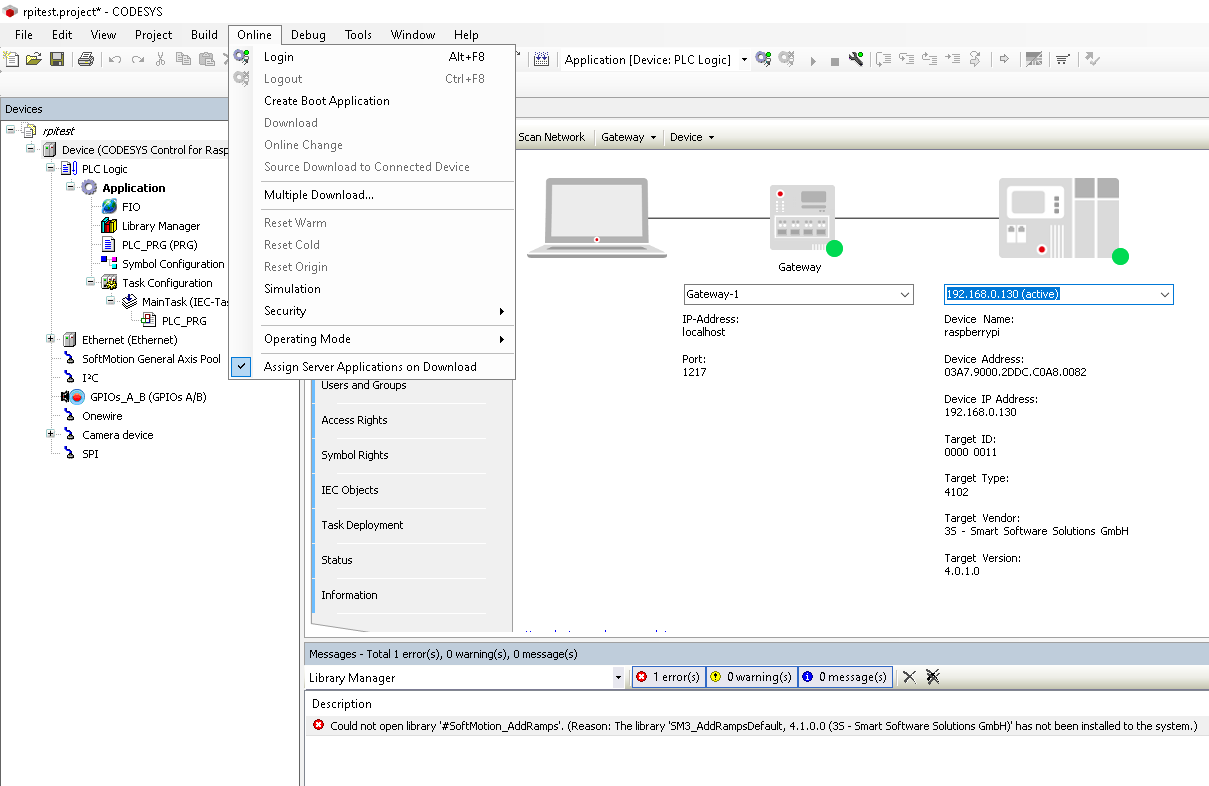
Task: Open the Gateway-1 selection dropdown
Action: (905, 295)
